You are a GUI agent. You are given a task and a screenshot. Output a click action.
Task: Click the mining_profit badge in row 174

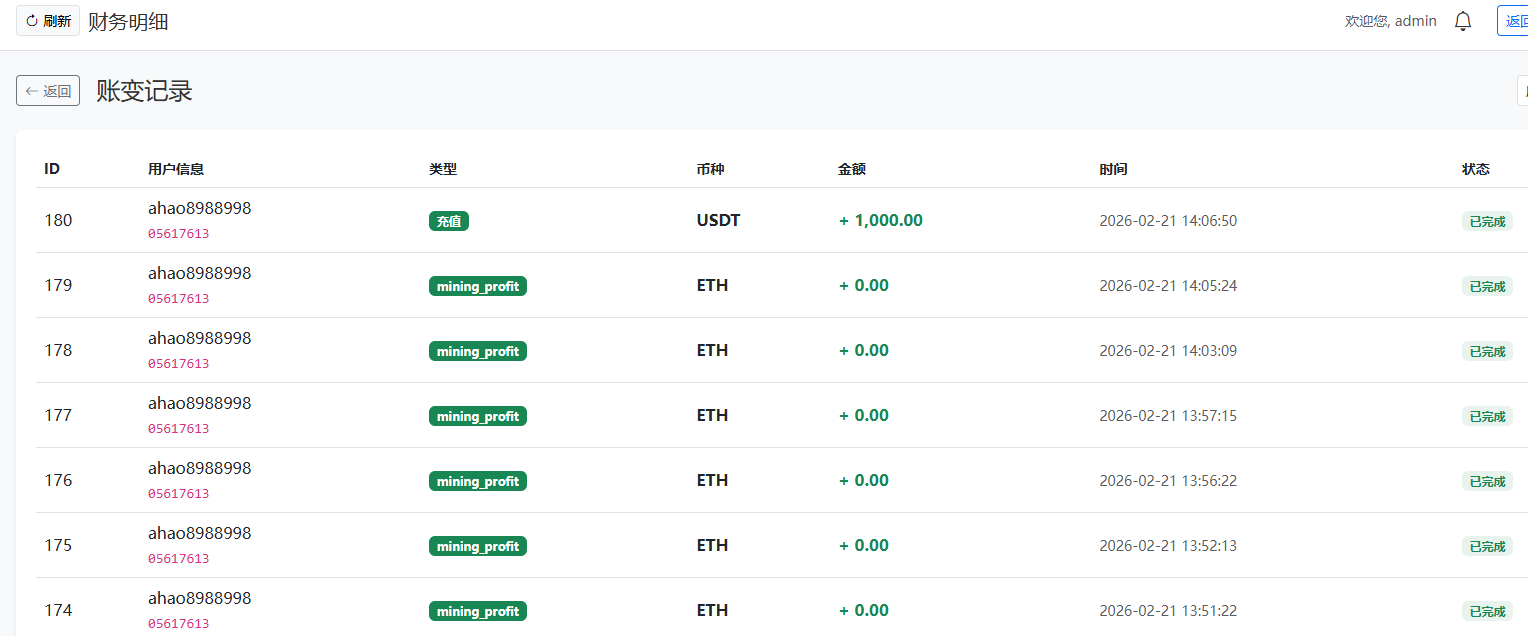(x=478, y=611)
